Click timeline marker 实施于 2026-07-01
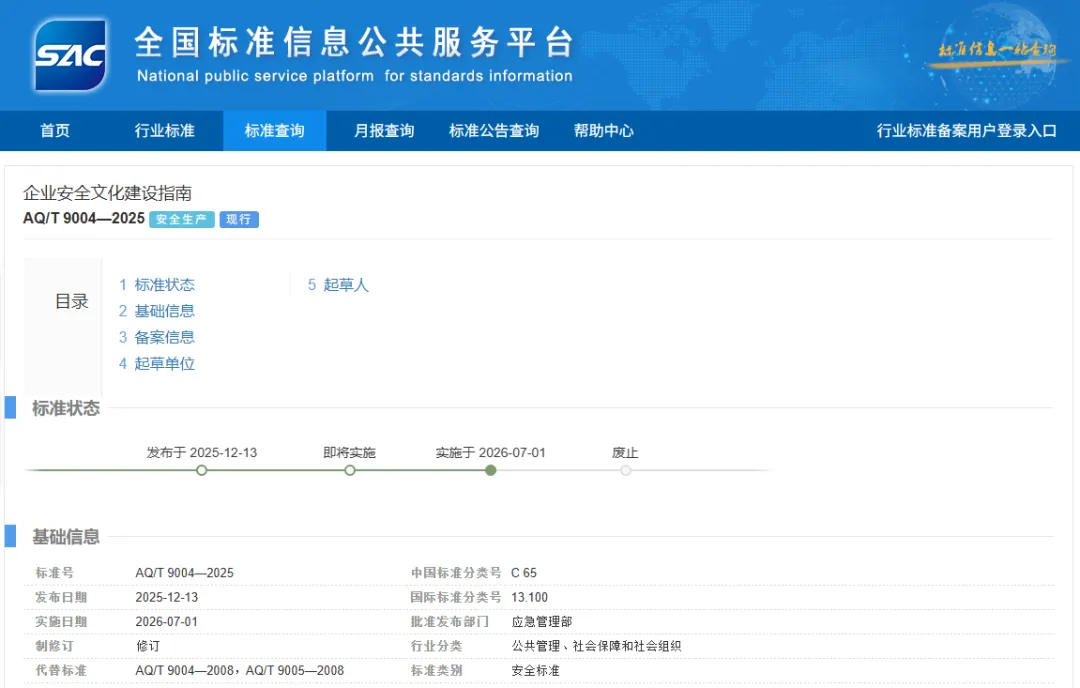The height and width of the screenshot is (688, 1080). click(490, 470)
